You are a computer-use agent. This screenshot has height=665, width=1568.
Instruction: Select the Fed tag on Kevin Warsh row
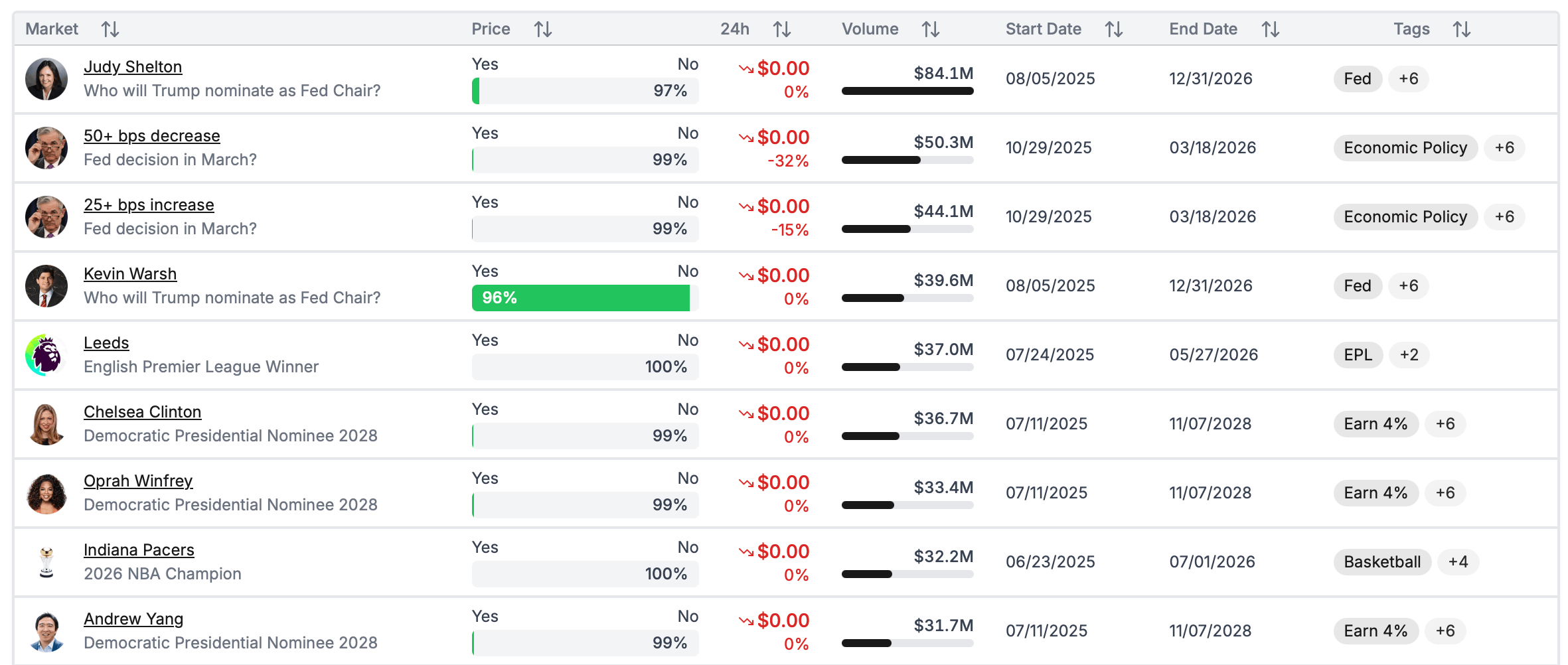pyautogui.click(x=1357, y=286)
